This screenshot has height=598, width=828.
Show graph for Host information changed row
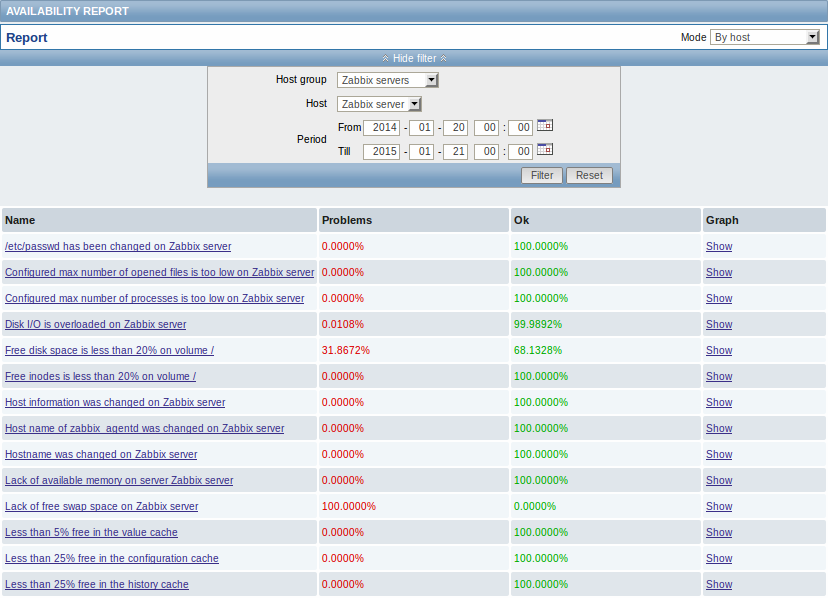[x=719, y=402]
